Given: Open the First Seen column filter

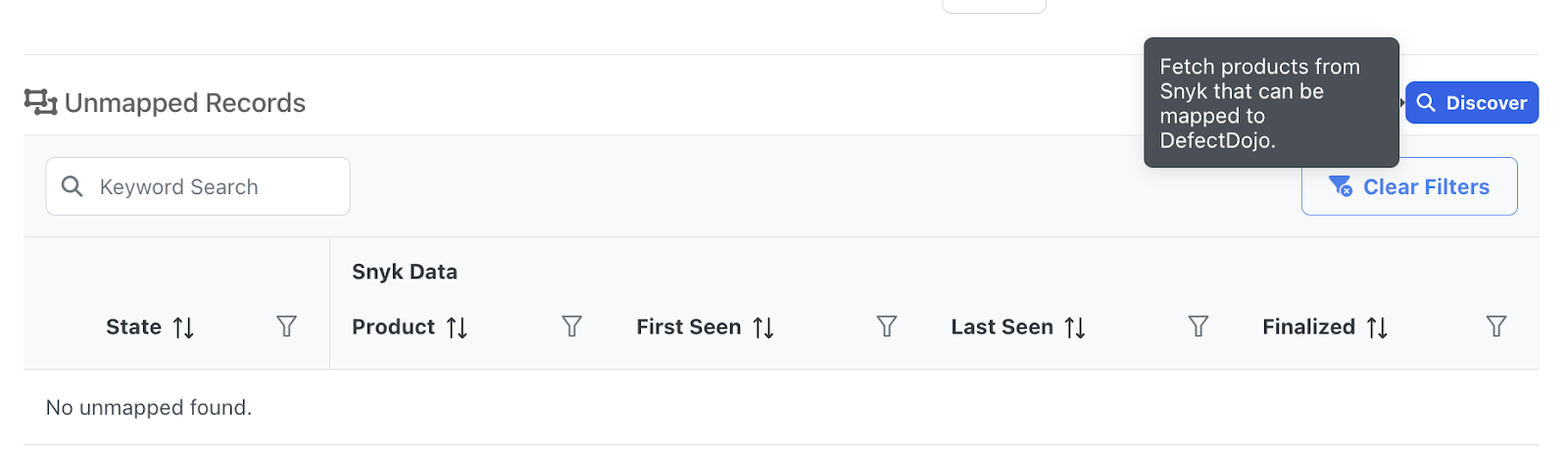Looking at the screenshot, I should coord(886,327).
